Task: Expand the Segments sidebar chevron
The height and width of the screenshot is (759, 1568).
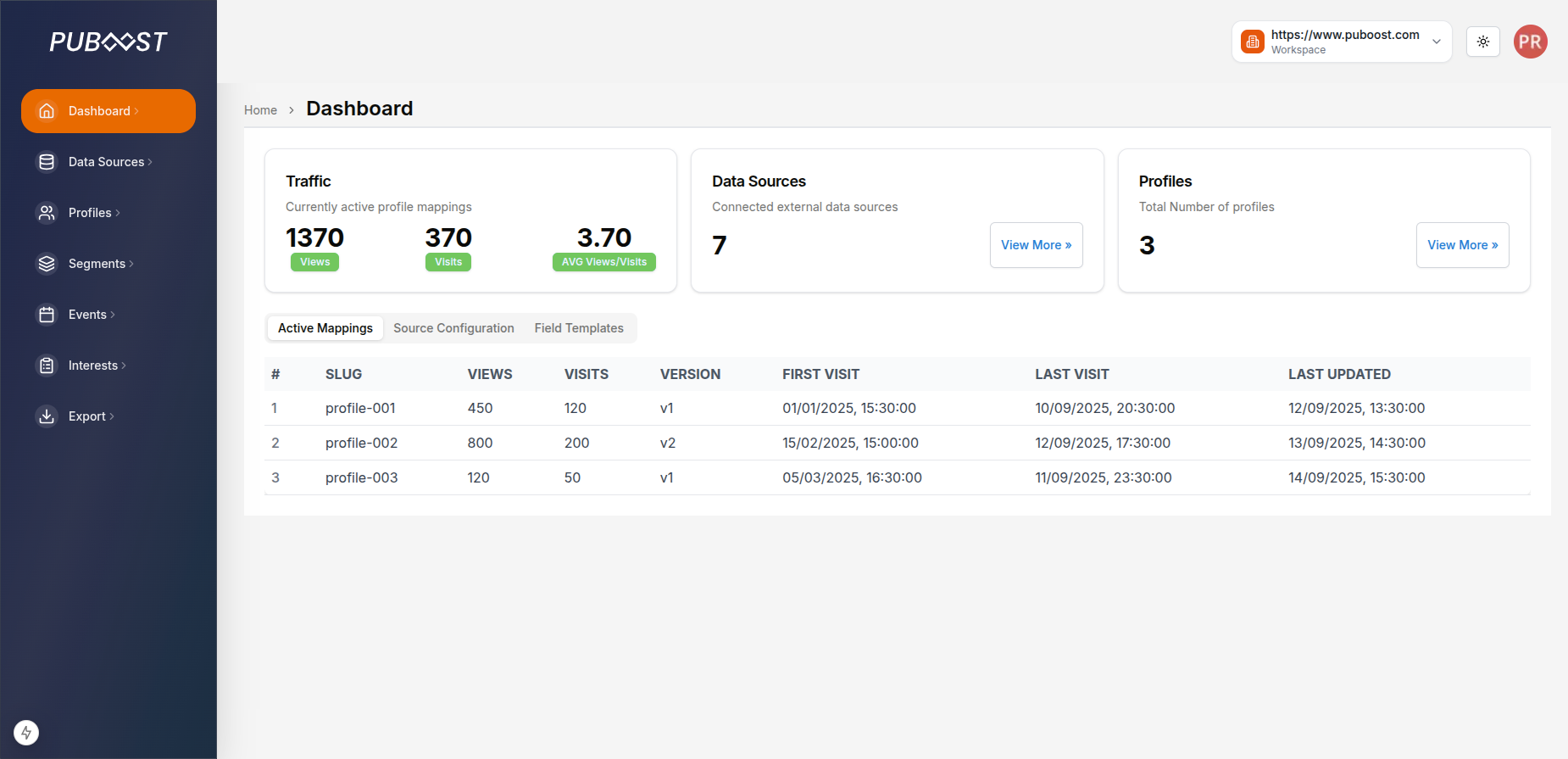Action: click(131, 264)
